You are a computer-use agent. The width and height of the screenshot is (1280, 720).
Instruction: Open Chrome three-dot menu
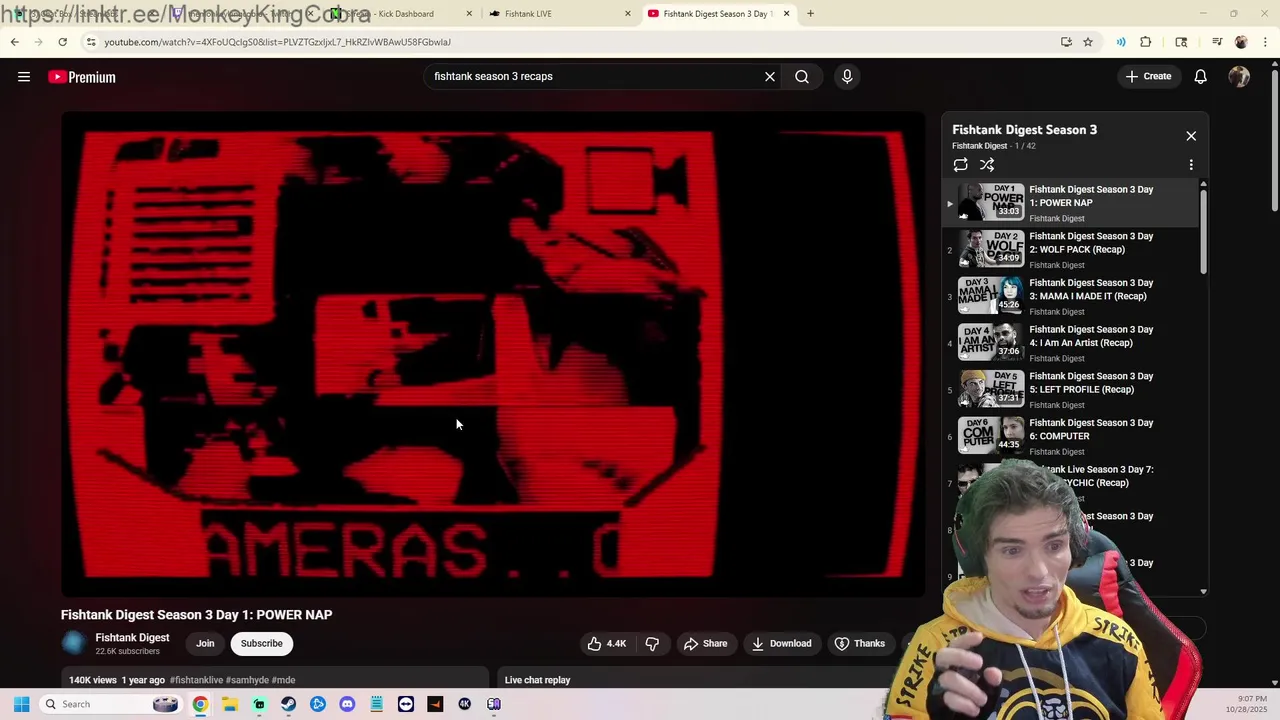(1266, 42)
